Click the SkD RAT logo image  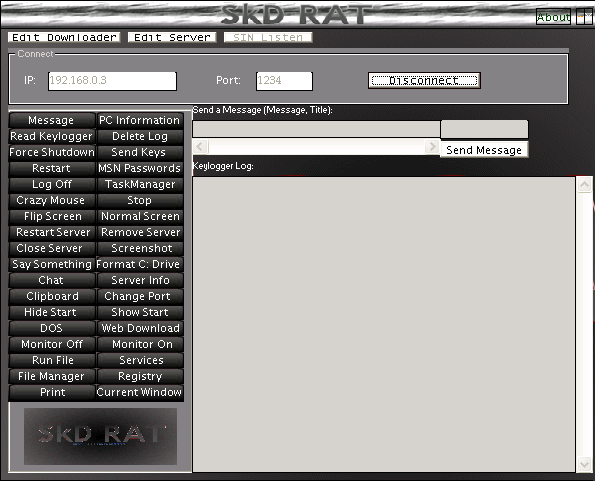coord(100,436)
